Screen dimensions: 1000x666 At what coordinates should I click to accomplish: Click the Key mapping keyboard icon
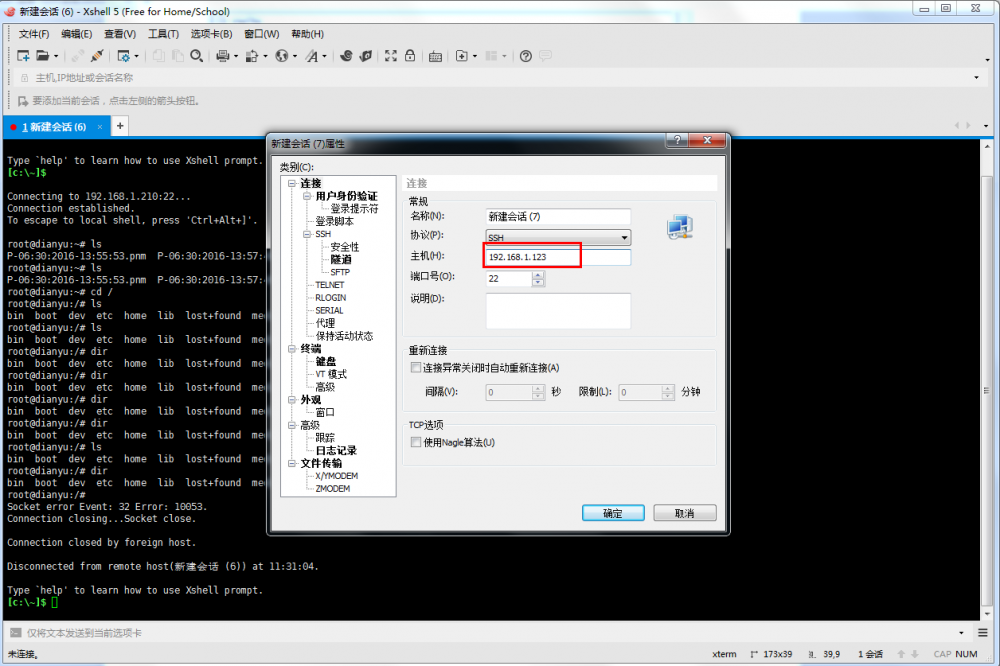click(x=435, y=56)
